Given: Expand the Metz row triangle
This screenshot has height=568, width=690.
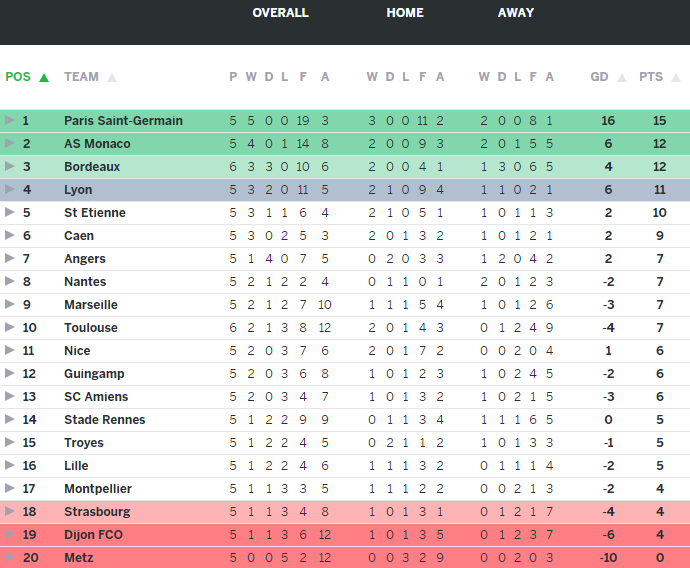Looking at the screenshot, I should pos(10,557).
